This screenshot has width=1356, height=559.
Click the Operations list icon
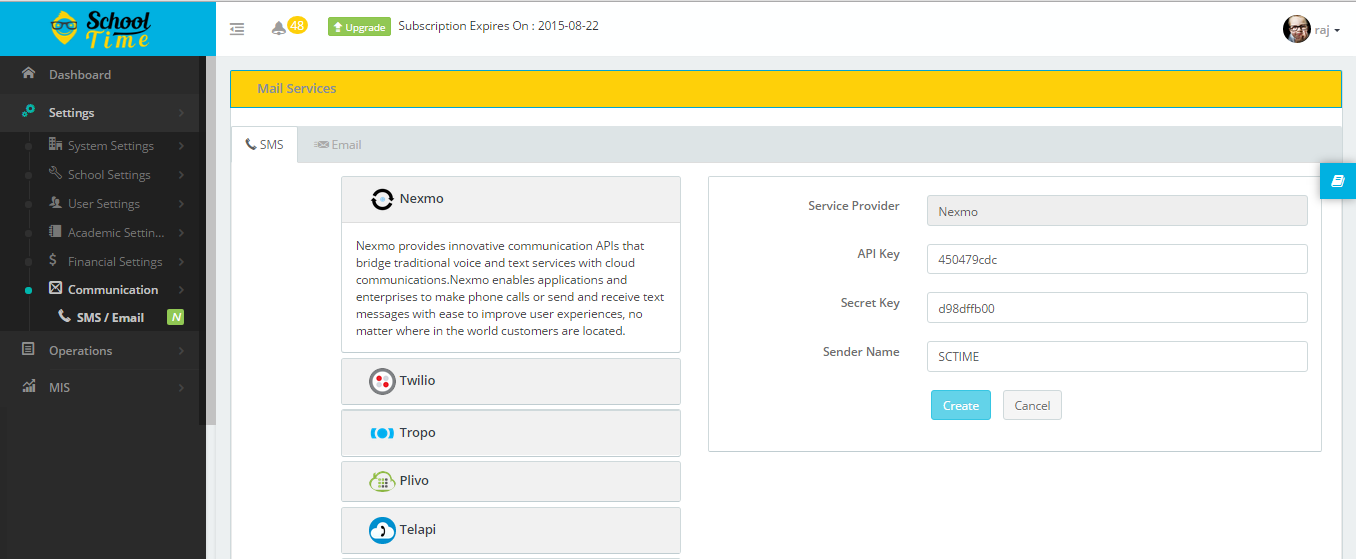coord(28,350)
